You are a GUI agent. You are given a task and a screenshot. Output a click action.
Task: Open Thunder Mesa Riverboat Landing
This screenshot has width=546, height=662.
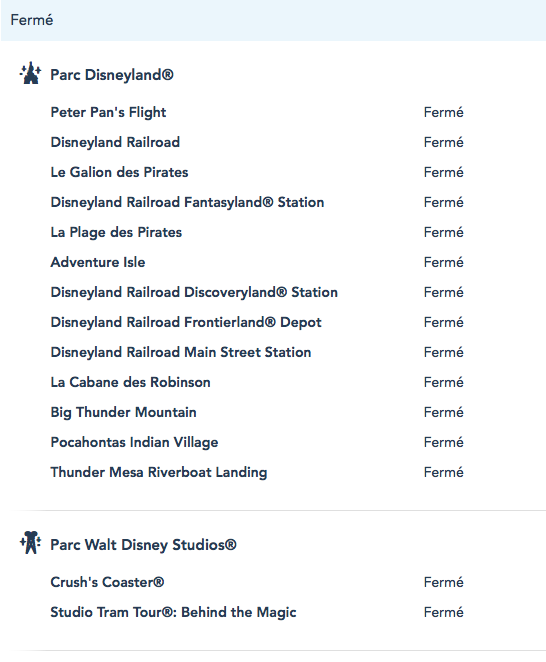pos(159,472)
